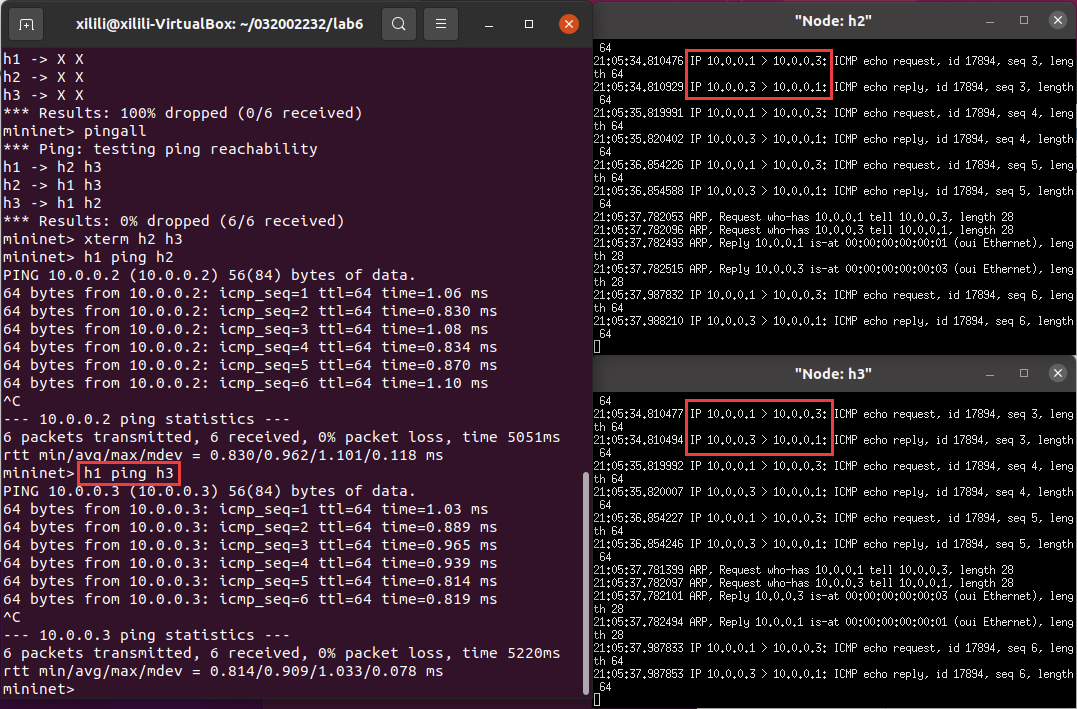Click h3 line timestamped 21:05:34.810477
Screen dimensions: 1077x709
click(833, 420)
